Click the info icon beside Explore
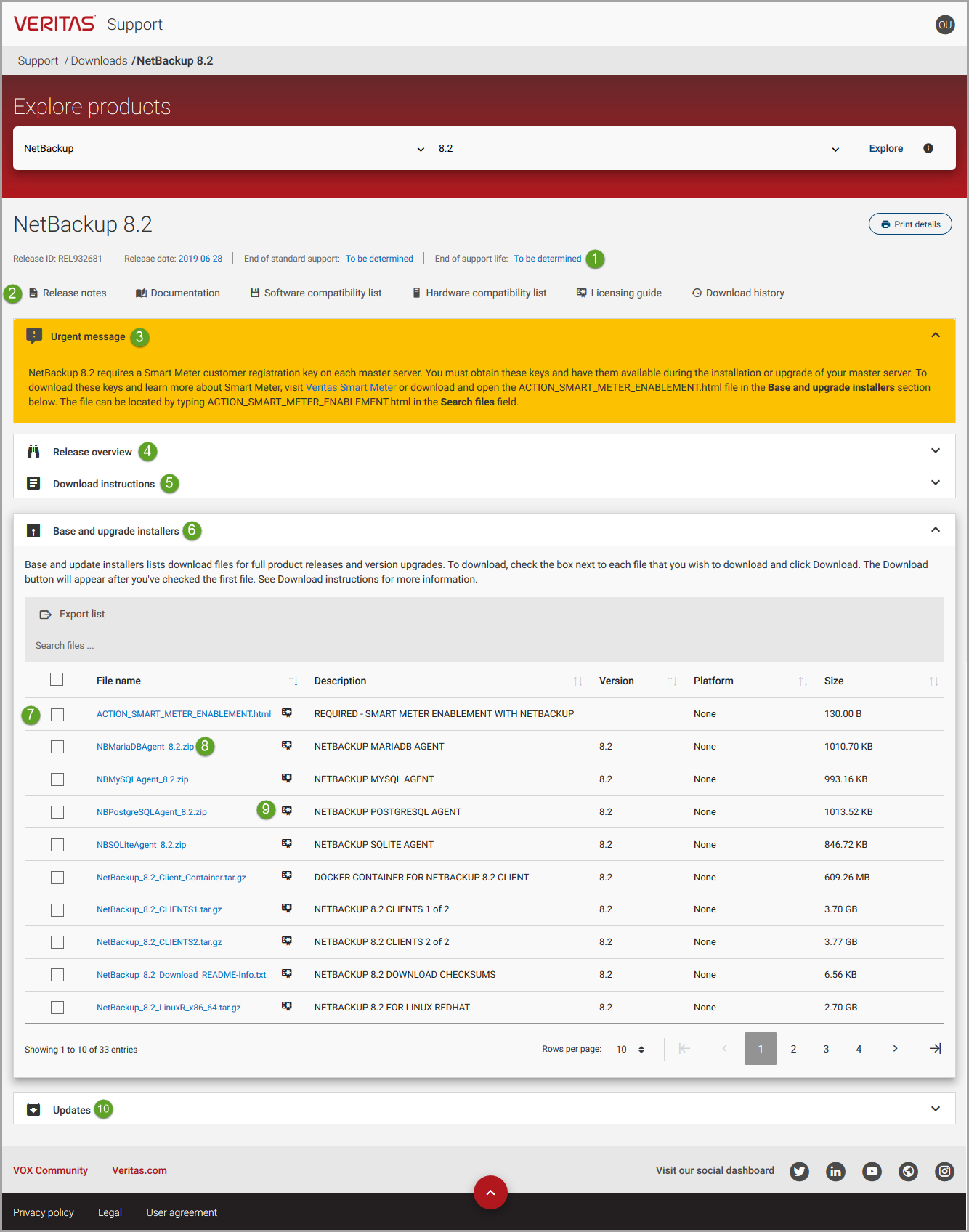The image size is (969, 1232). click(x=928, y=148)
